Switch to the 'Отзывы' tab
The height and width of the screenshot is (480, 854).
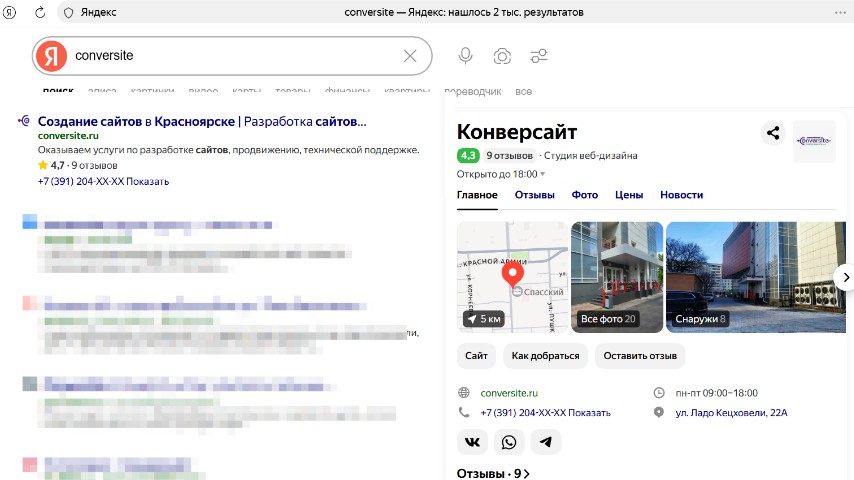pyautogui.click(x=534, y=195)
